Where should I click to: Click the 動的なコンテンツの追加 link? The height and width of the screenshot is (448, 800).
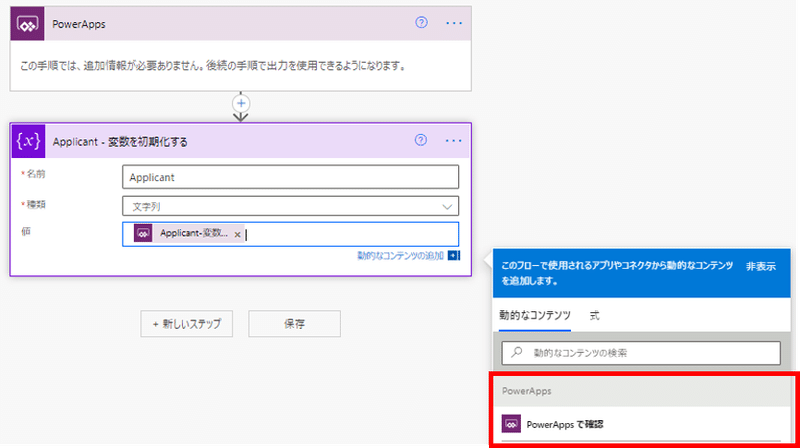click(401, 256)
